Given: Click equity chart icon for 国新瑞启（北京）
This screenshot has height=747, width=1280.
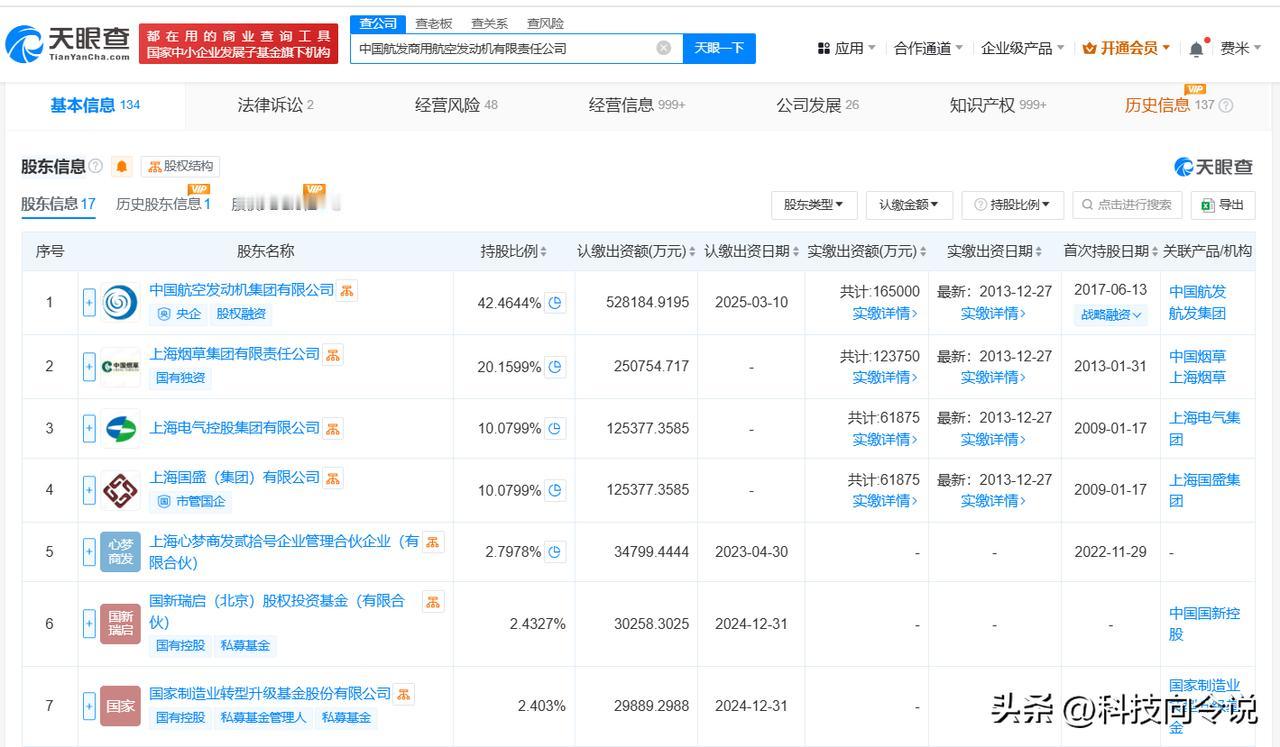Looking at the screenshot, I should pos(433,601).
